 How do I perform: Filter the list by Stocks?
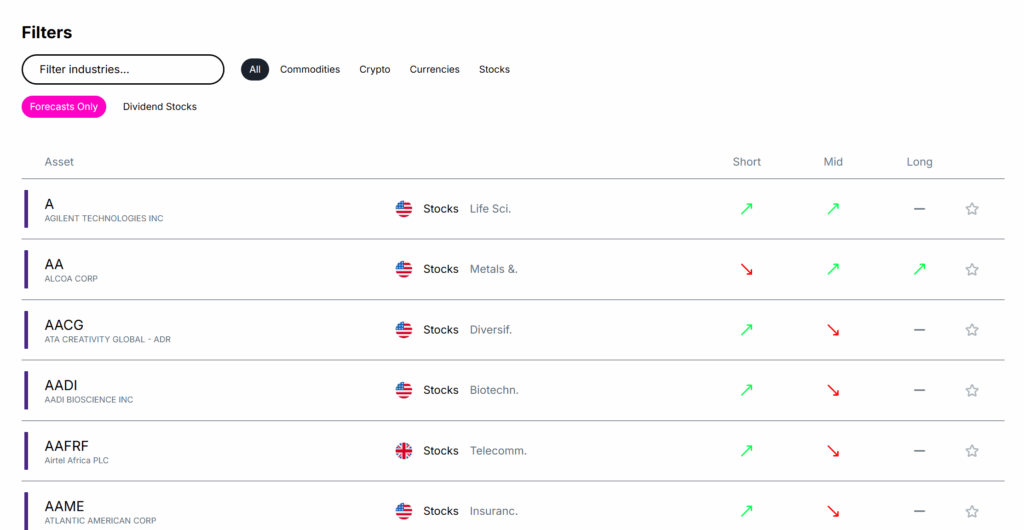pos(494,70)
